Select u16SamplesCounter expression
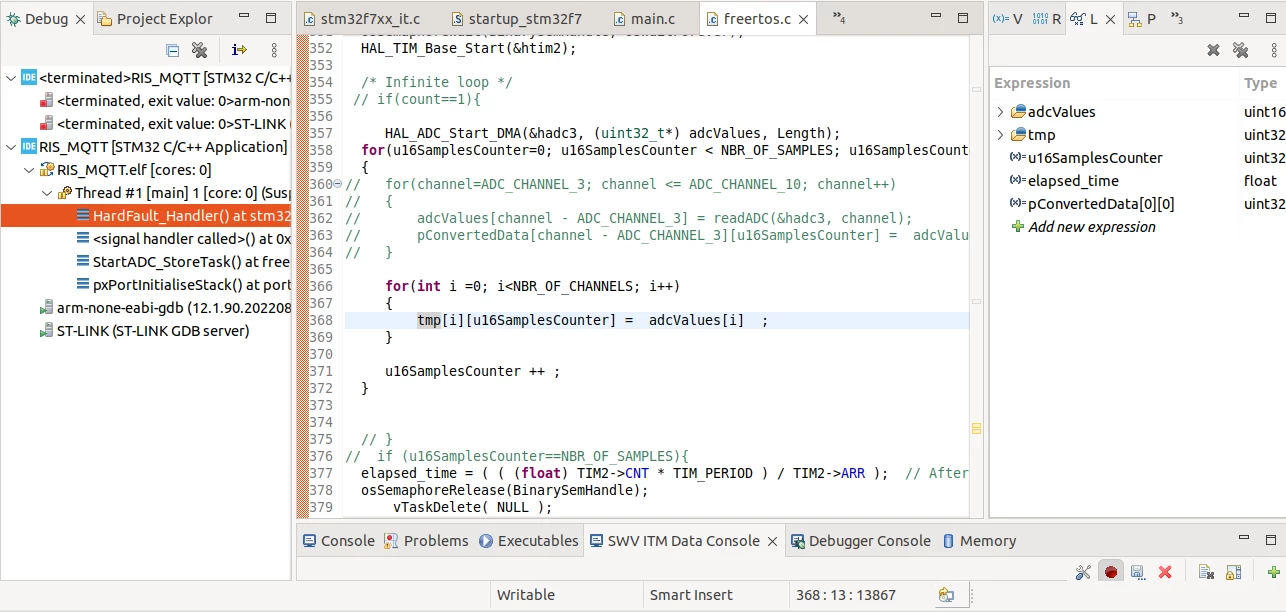 click(1086, 158)
